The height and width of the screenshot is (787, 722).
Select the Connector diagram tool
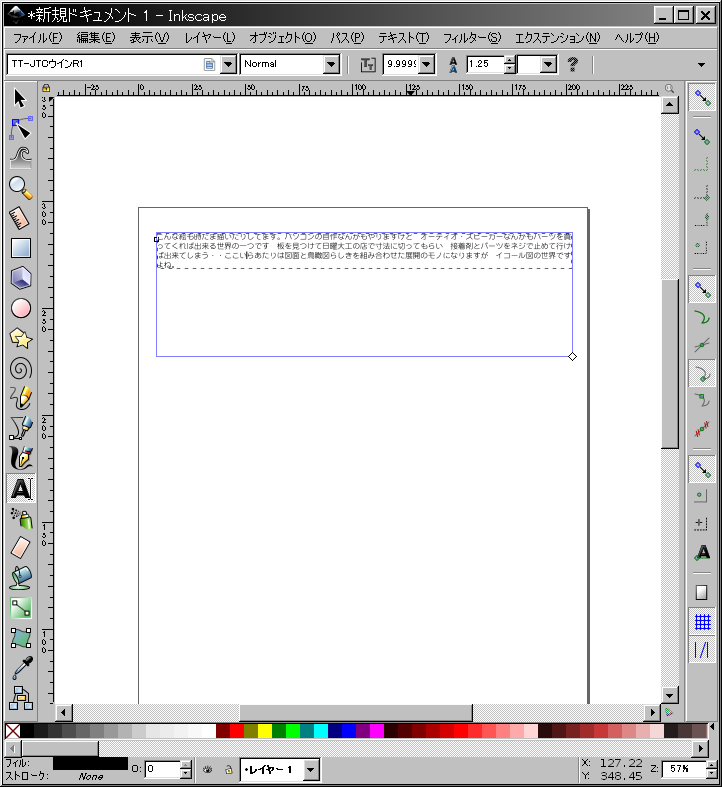click(x=20, y=697)
